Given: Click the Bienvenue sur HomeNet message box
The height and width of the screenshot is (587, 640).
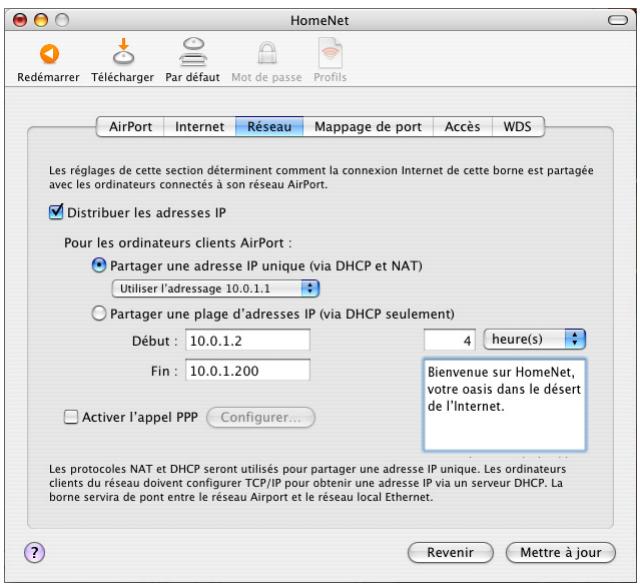Looking at the screenshot, I should pos(505,405).
